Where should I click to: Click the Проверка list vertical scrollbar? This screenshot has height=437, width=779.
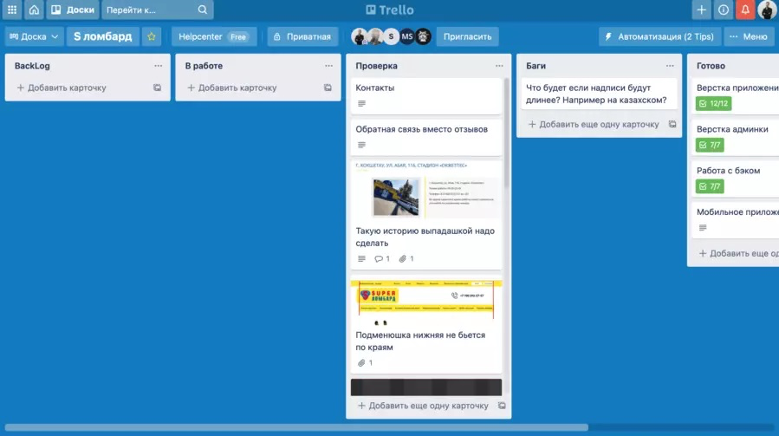(506, 134)
